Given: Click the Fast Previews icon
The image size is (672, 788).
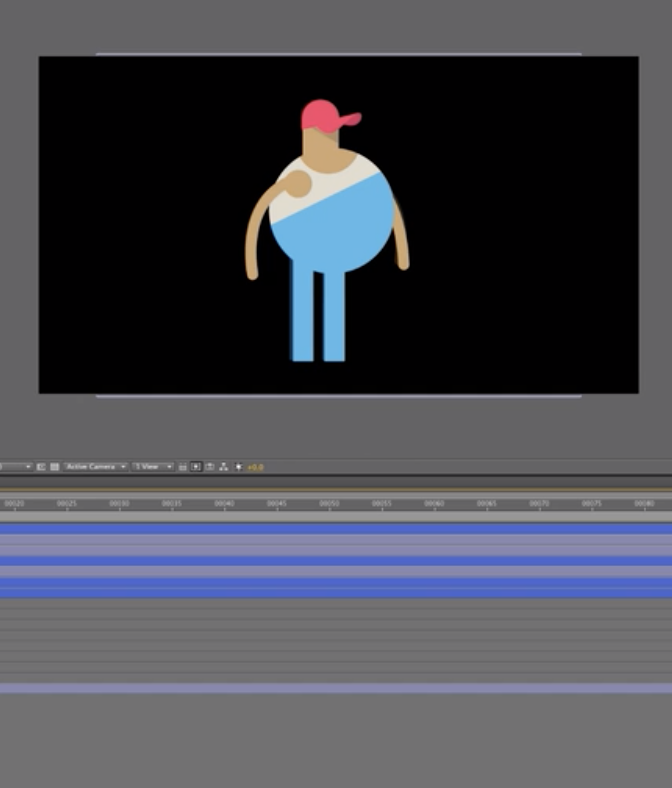Looking at the screenshot, I should (x=196, y=467).
